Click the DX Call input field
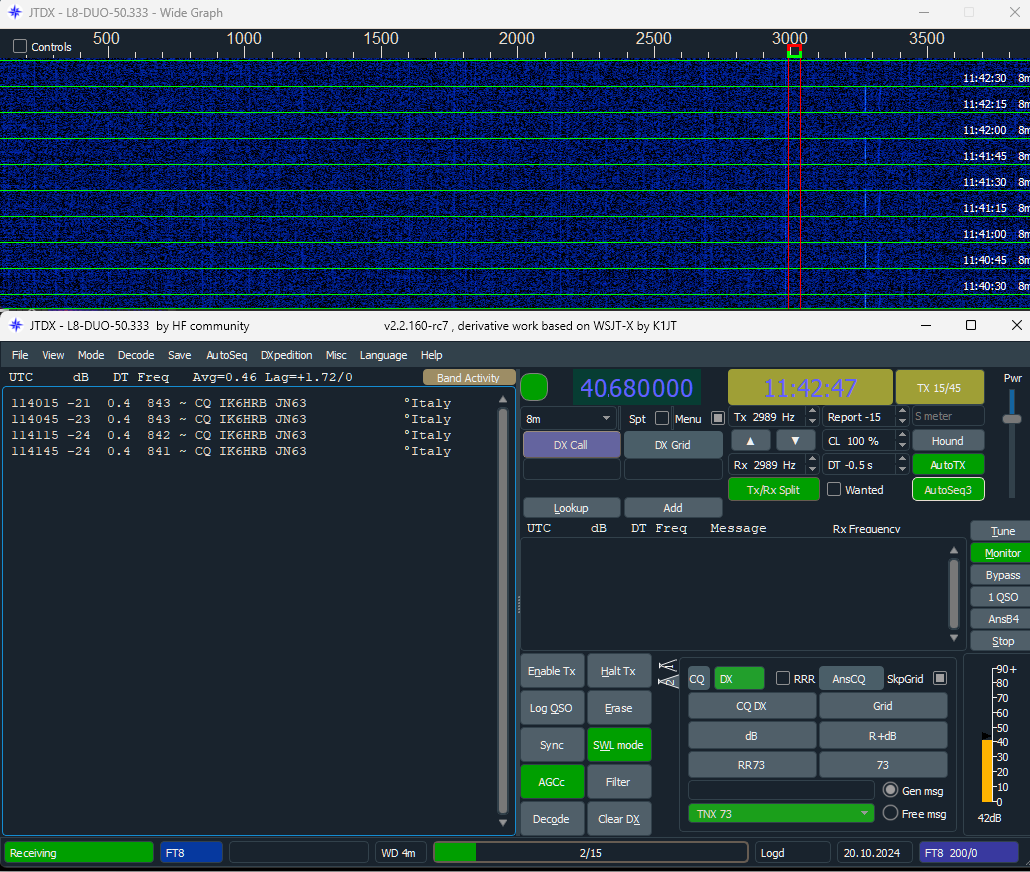This screenshot has width=1030, height=872. tap(571, 469)
